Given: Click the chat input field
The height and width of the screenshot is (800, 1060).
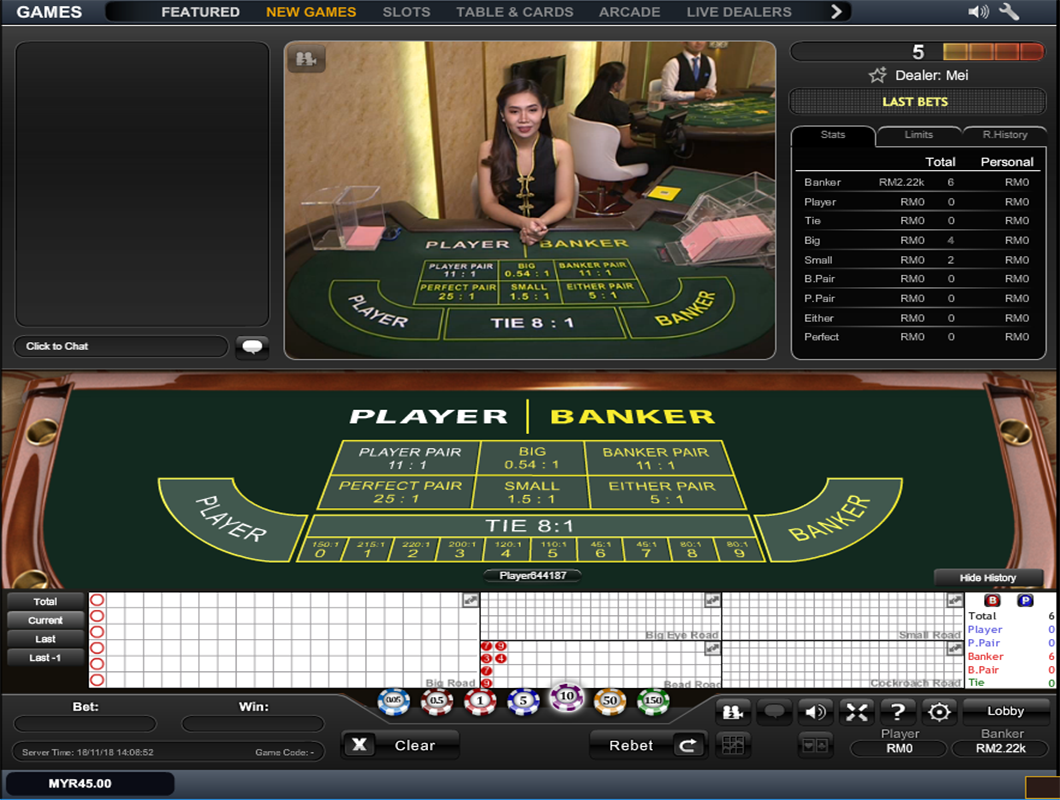Looking at the screenshot, I should (120, 346).
